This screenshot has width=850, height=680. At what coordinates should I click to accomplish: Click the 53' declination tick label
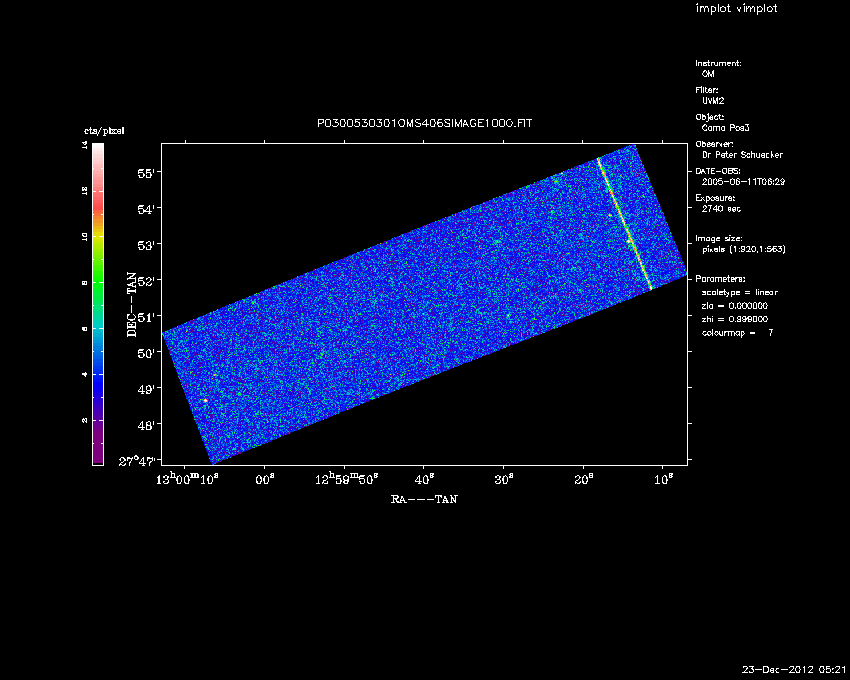[146, 245]
